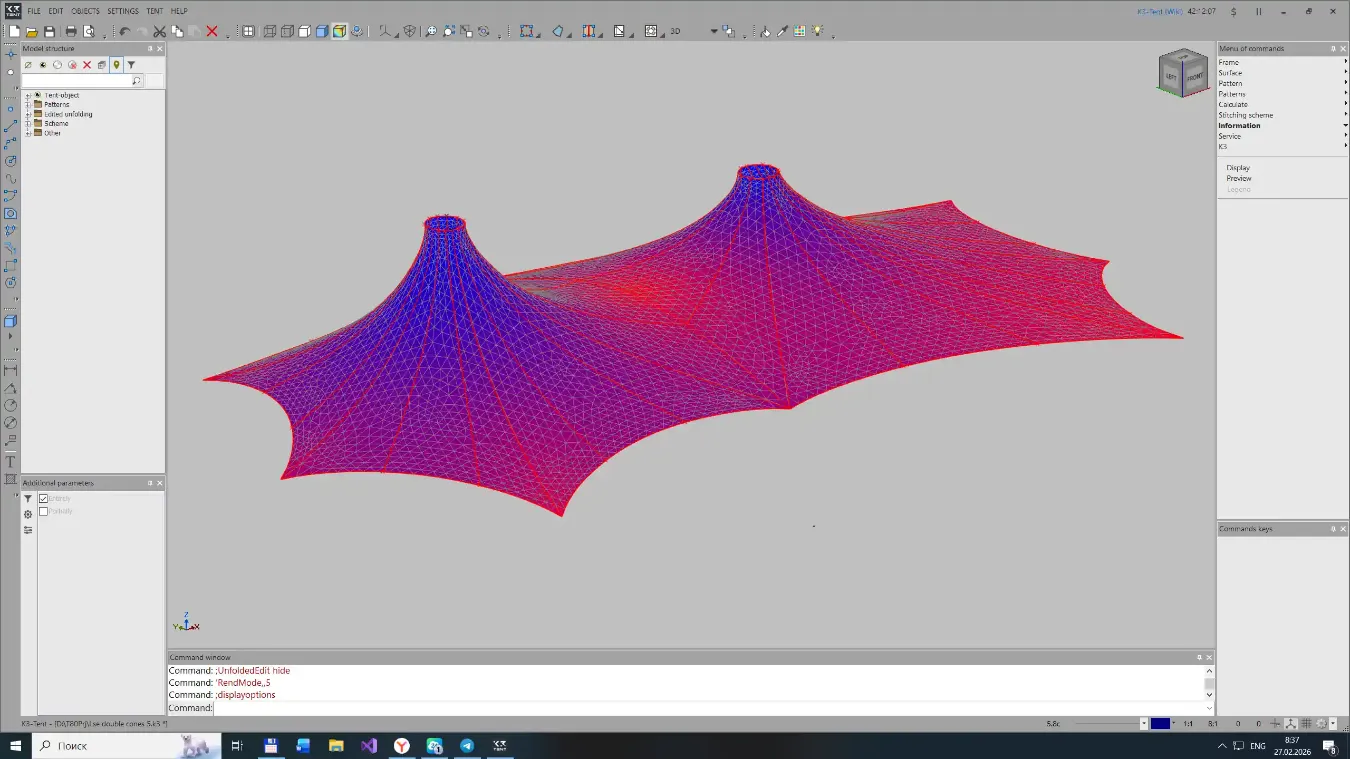
Task: Open the HELP menu
Action: click(x=179, y=11)
